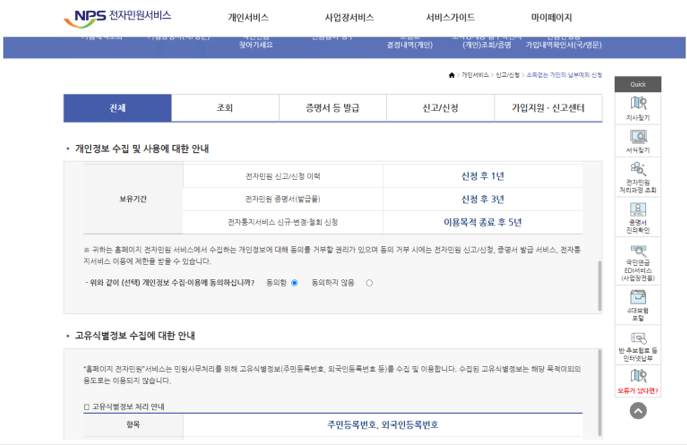Click the home icon in breadcrumb
Image resolution: width=687 pixels, height=445 pixels.
(452, 75)
